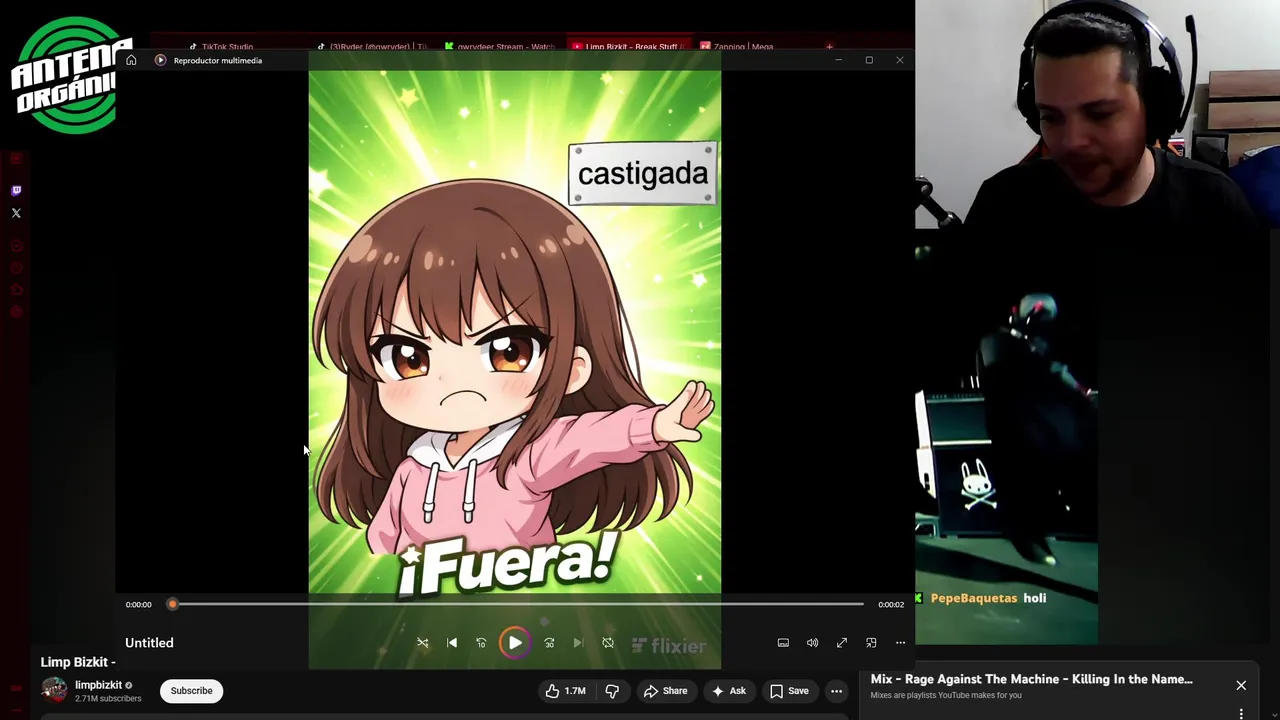The image size is (1280, 720).
Task: Open a new browser tab with plus button
Action: (x=829, y=47)
